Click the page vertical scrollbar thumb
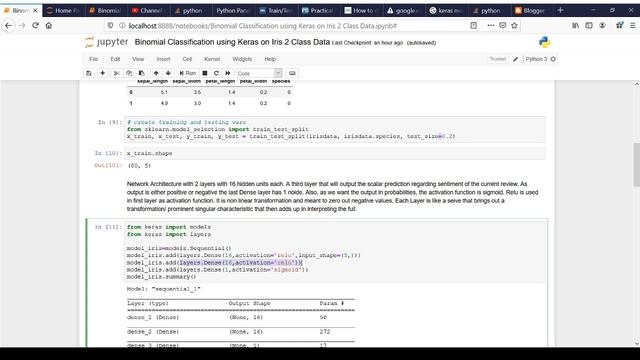 point(636,164)
